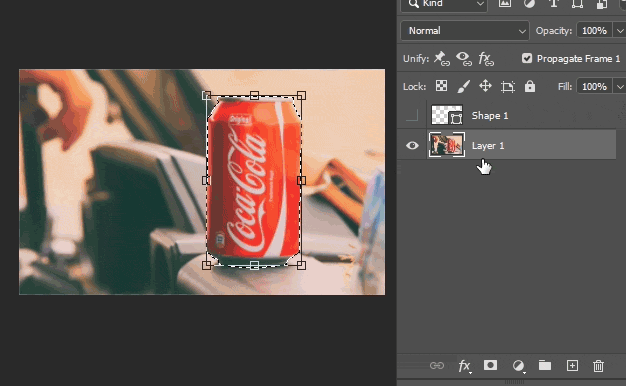
Task: Select the Layer 1 layer name
Action: [x=488, y=146]
